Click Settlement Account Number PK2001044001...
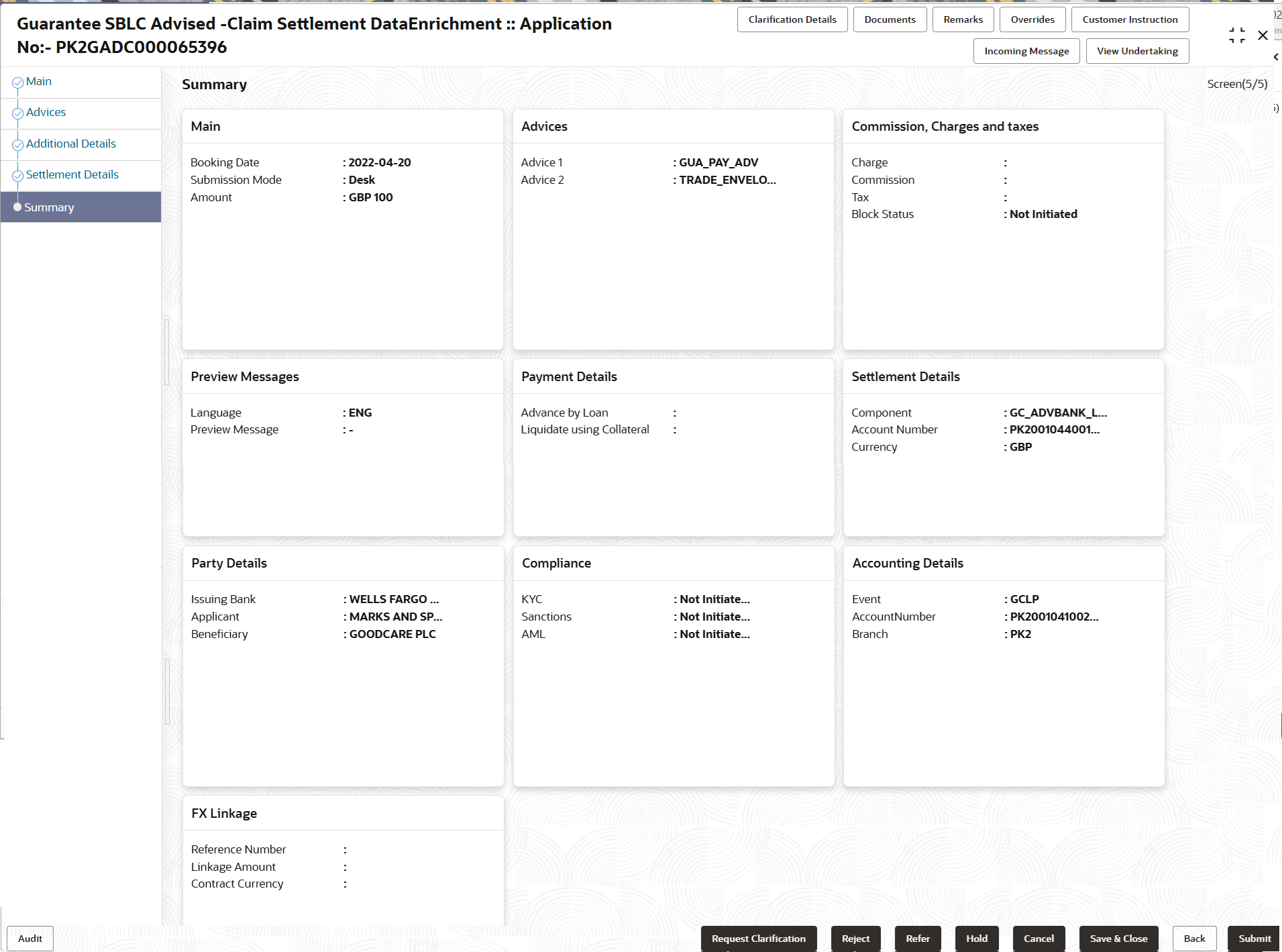The width and height of the screenshot is (1282, 952). [x=1055, y=429]
